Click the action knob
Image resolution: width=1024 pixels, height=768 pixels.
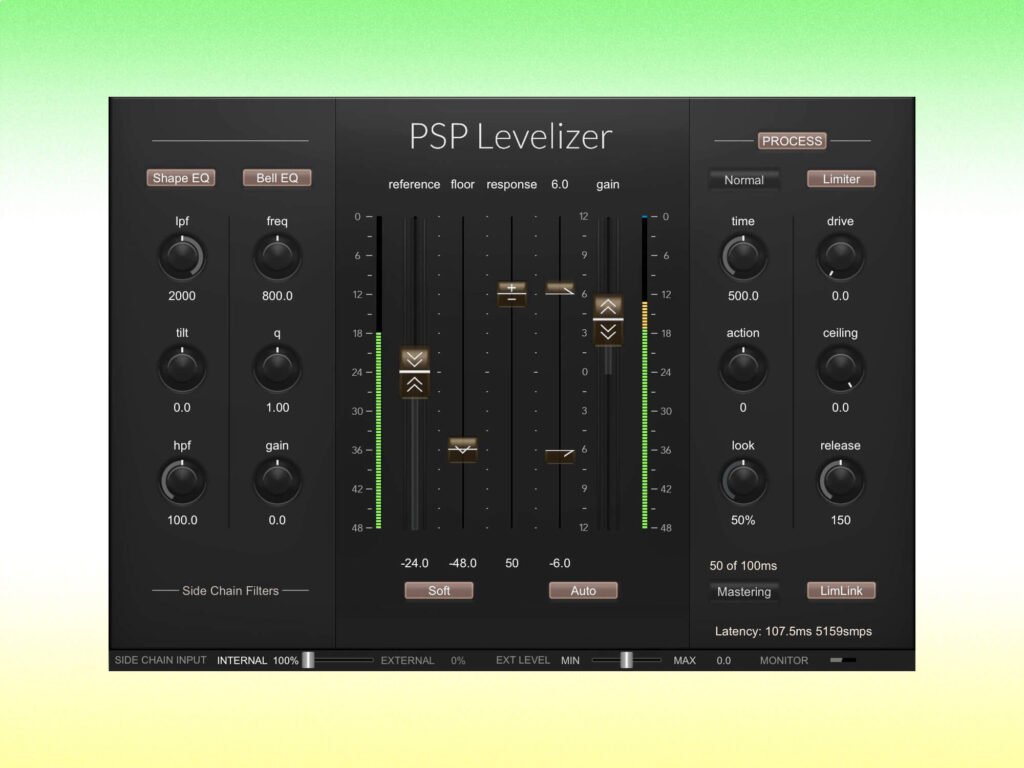pyautogui.click(x=743, y=369)
